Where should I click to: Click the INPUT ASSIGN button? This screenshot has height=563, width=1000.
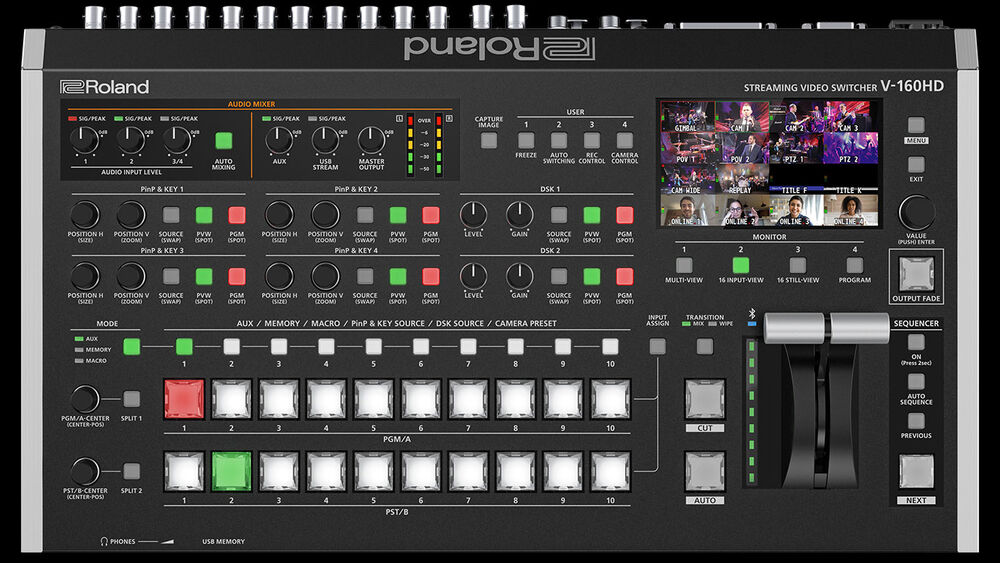(x=658, y=346)
